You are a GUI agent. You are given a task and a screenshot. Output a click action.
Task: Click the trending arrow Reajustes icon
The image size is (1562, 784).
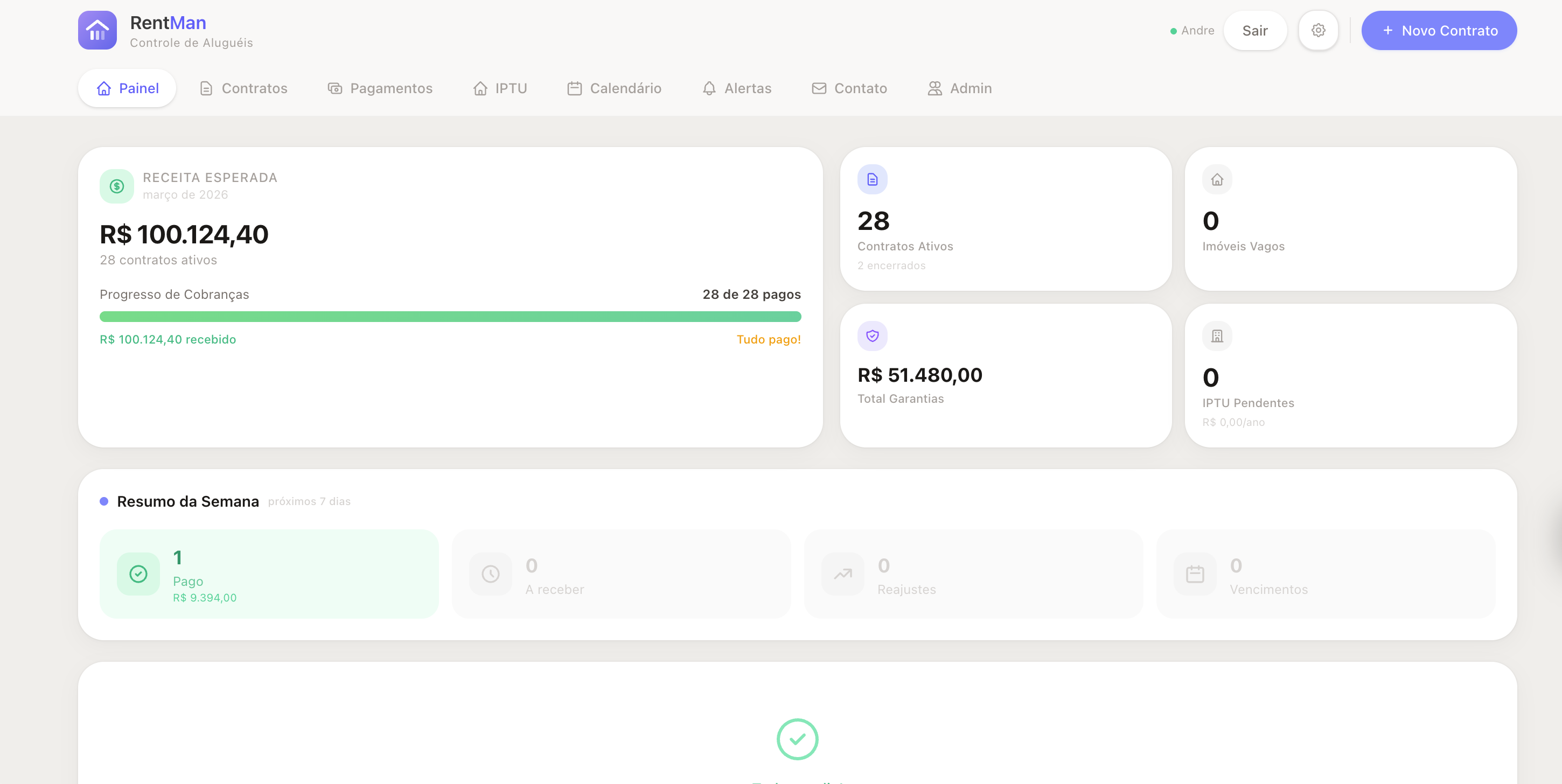[x=842, y=573]
